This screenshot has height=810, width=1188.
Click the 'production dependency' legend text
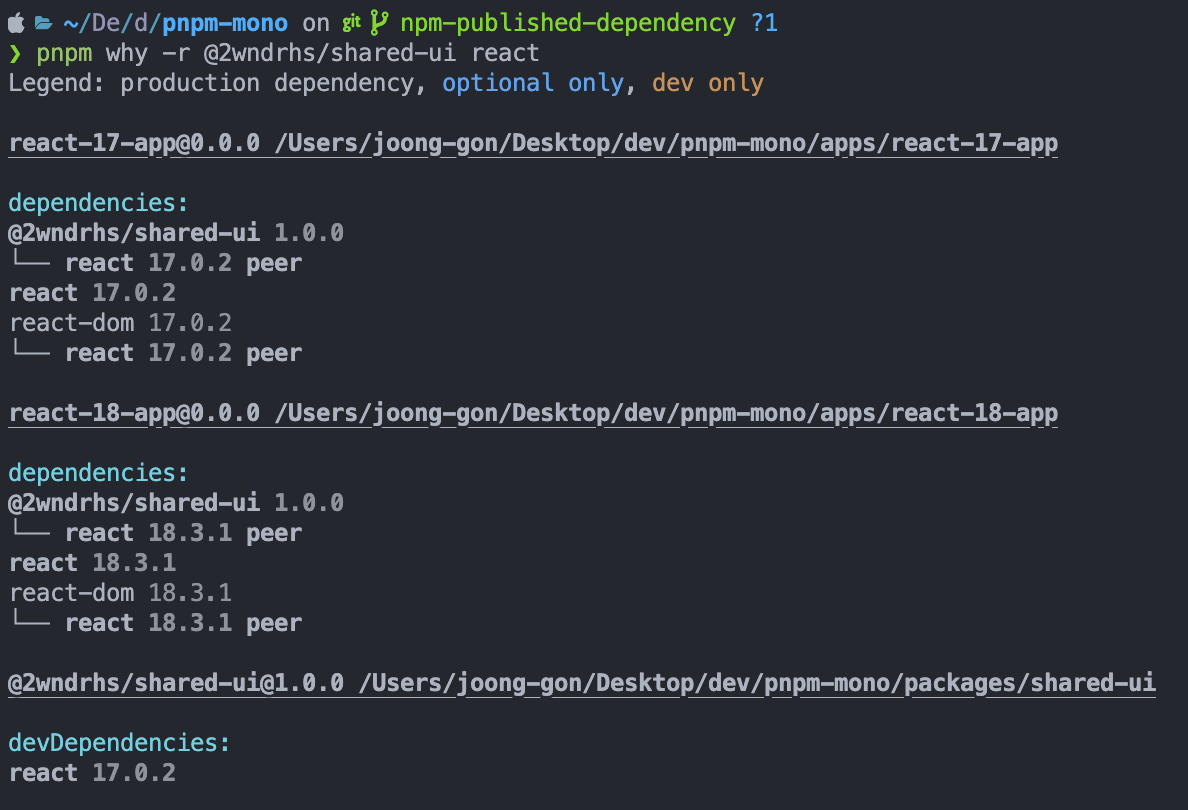click(267, 83)
